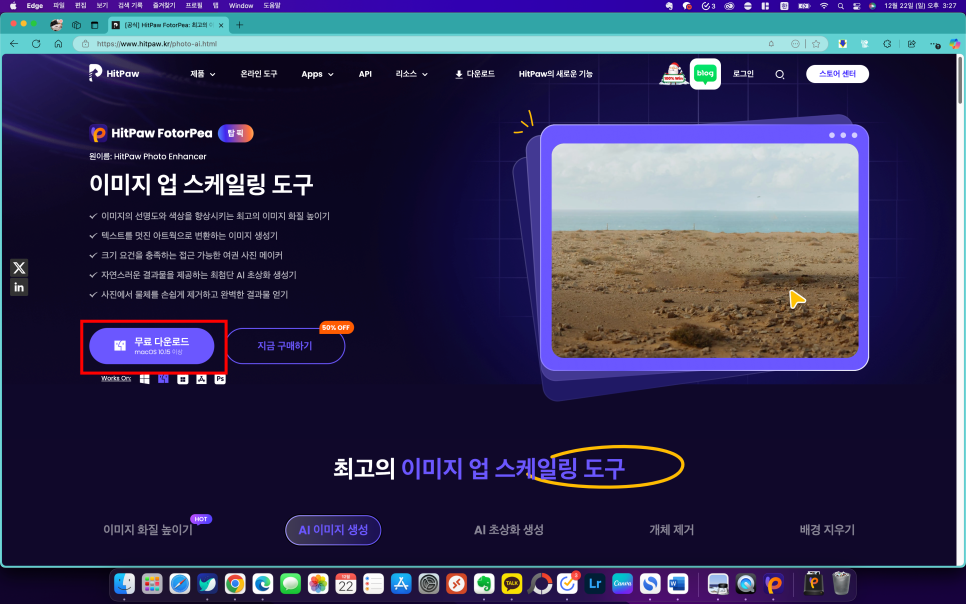Open the 다운로드 nav item
Image resolution: width=966 pixels, height=604 pixels.
(475, 74)
